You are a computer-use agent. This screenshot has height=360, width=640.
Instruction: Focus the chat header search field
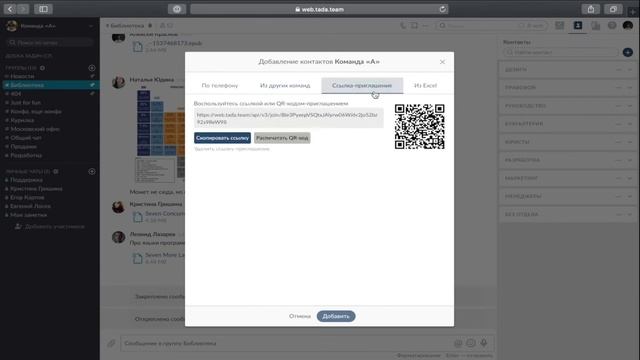click(x=492, y=26)
